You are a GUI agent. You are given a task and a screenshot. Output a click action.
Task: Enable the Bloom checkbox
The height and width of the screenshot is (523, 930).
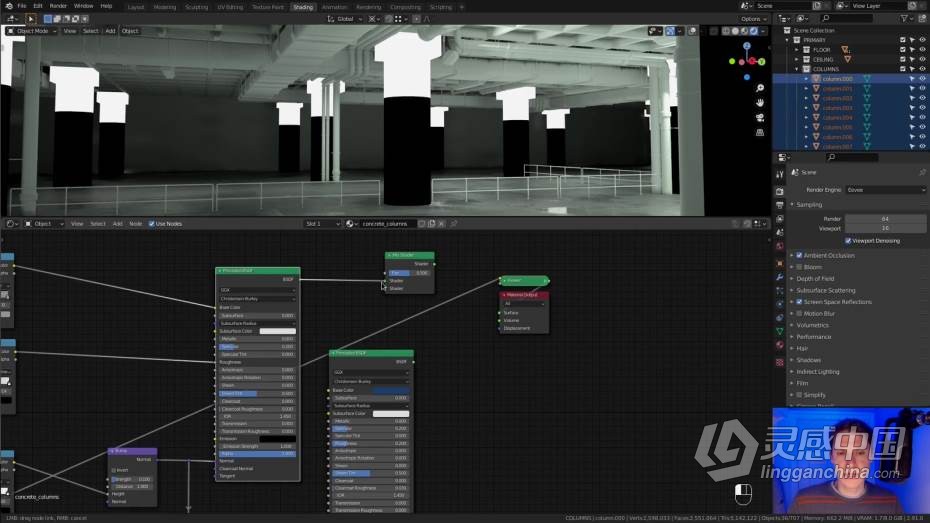(799, 267)
